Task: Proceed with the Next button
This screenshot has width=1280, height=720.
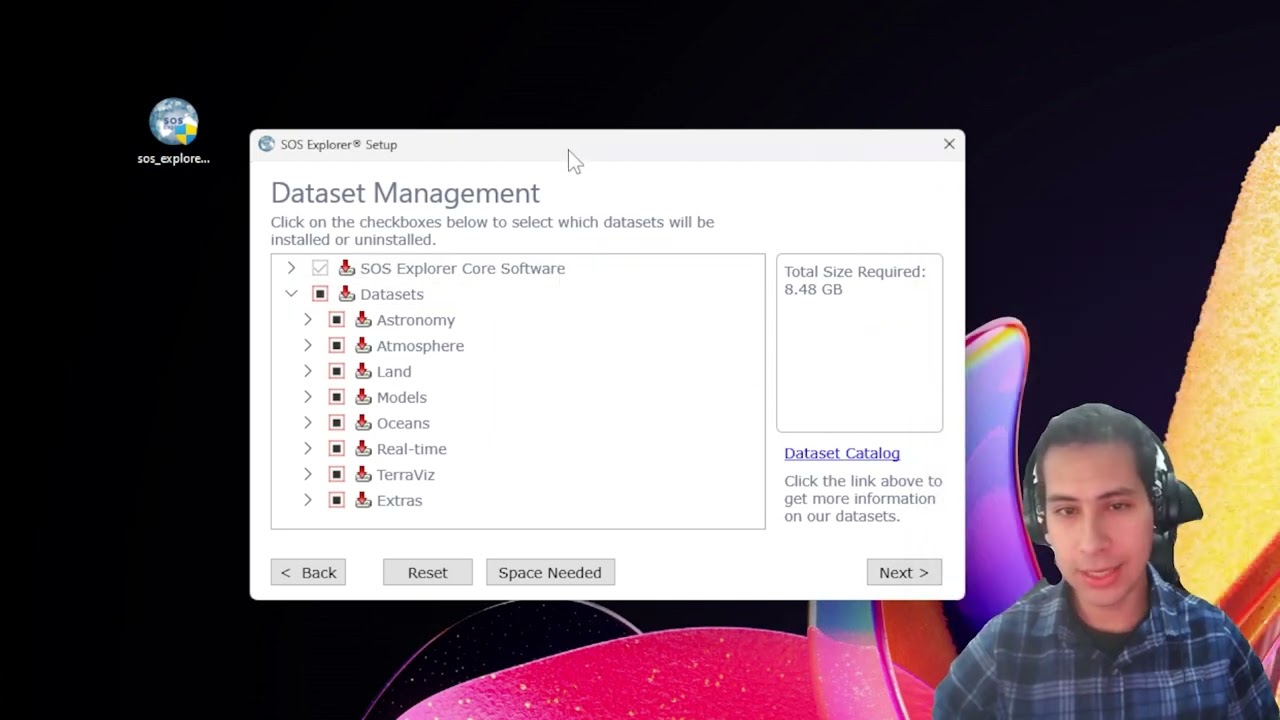Action: pyautogui.click(x=904, y=573)
